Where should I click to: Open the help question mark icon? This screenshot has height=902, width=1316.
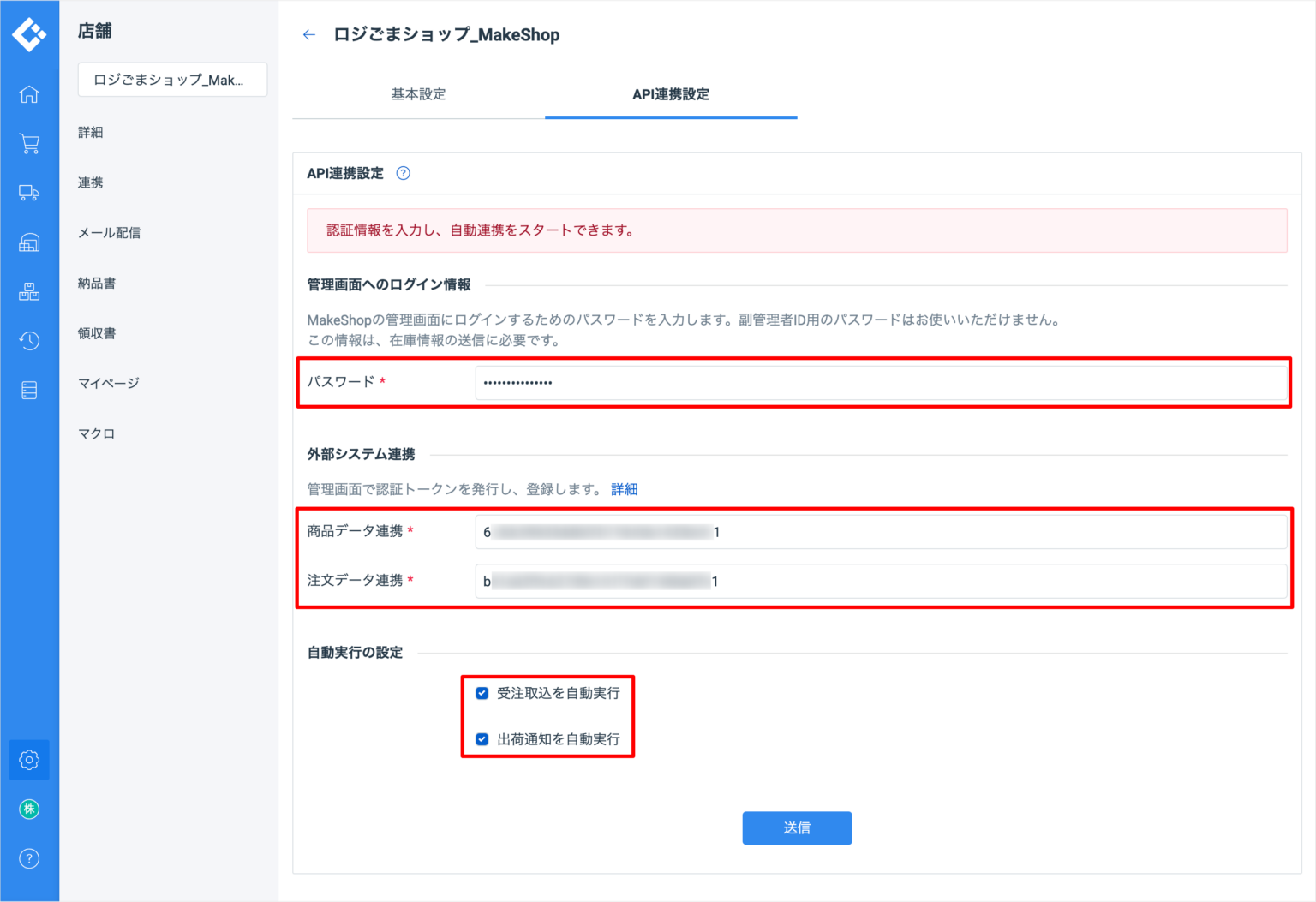(x=29, y=857)
